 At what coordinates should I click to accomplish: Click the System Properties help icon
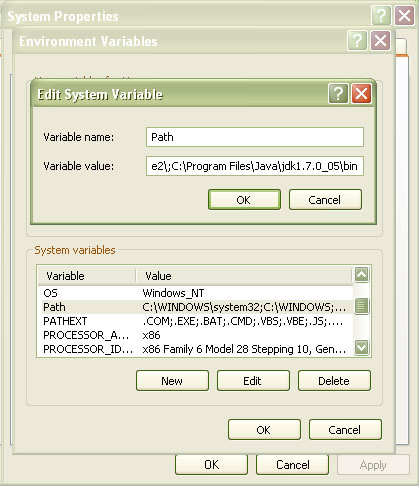(x=381, y=15)
